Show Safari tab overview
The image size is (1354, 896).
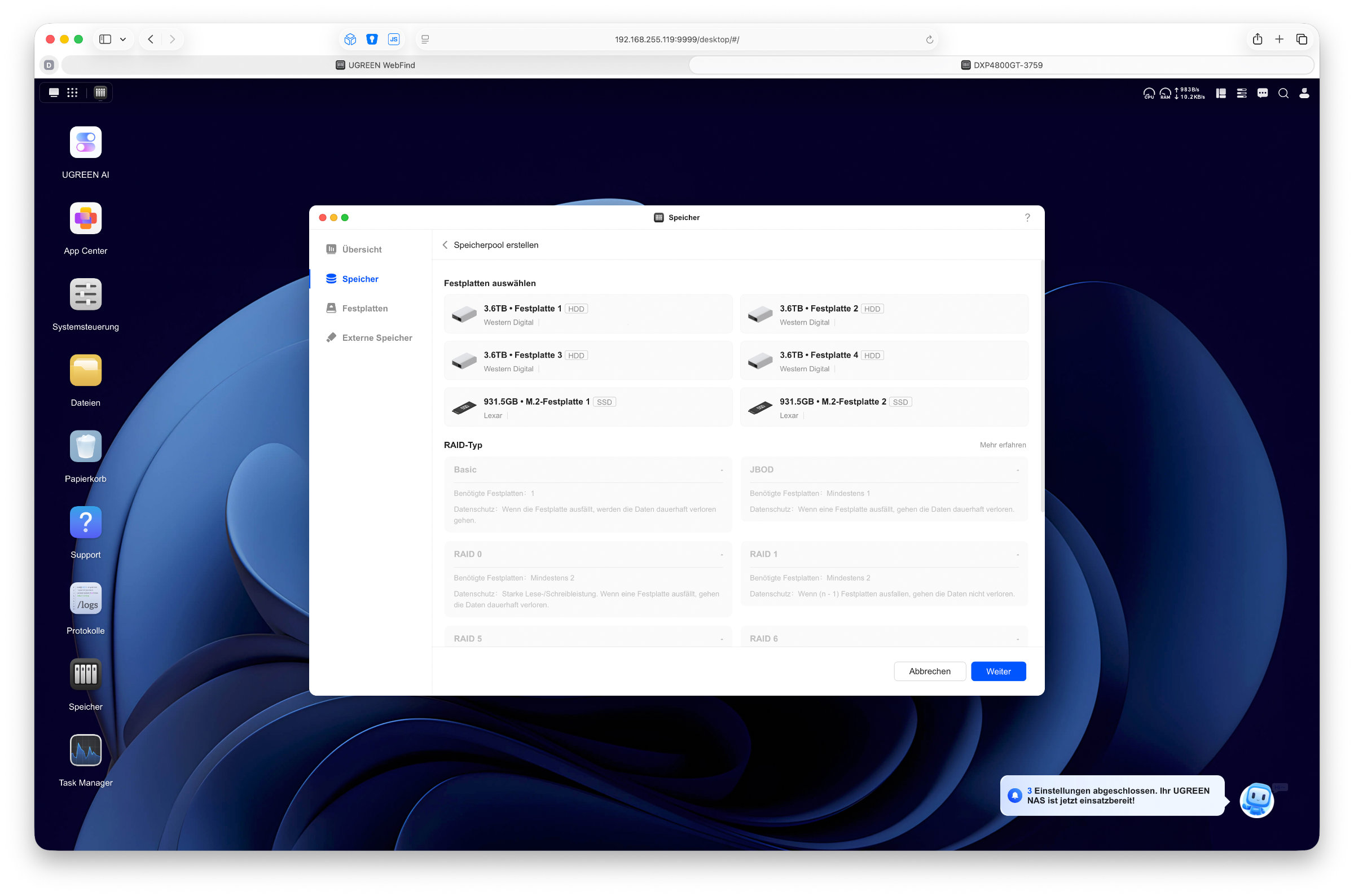click(1302, 39)
